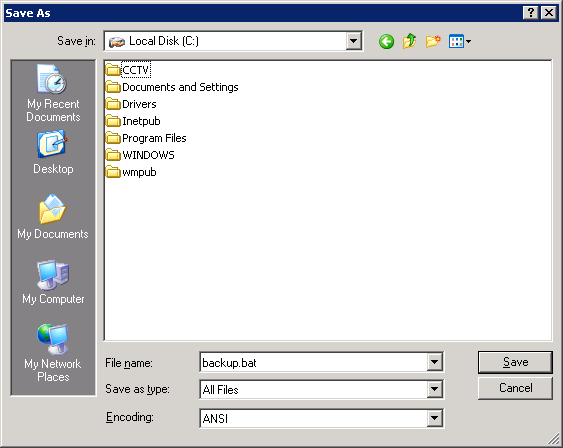Select the Inetpub folder icon
The height and width of the screenshot is (448, 563).
point(113,121)
